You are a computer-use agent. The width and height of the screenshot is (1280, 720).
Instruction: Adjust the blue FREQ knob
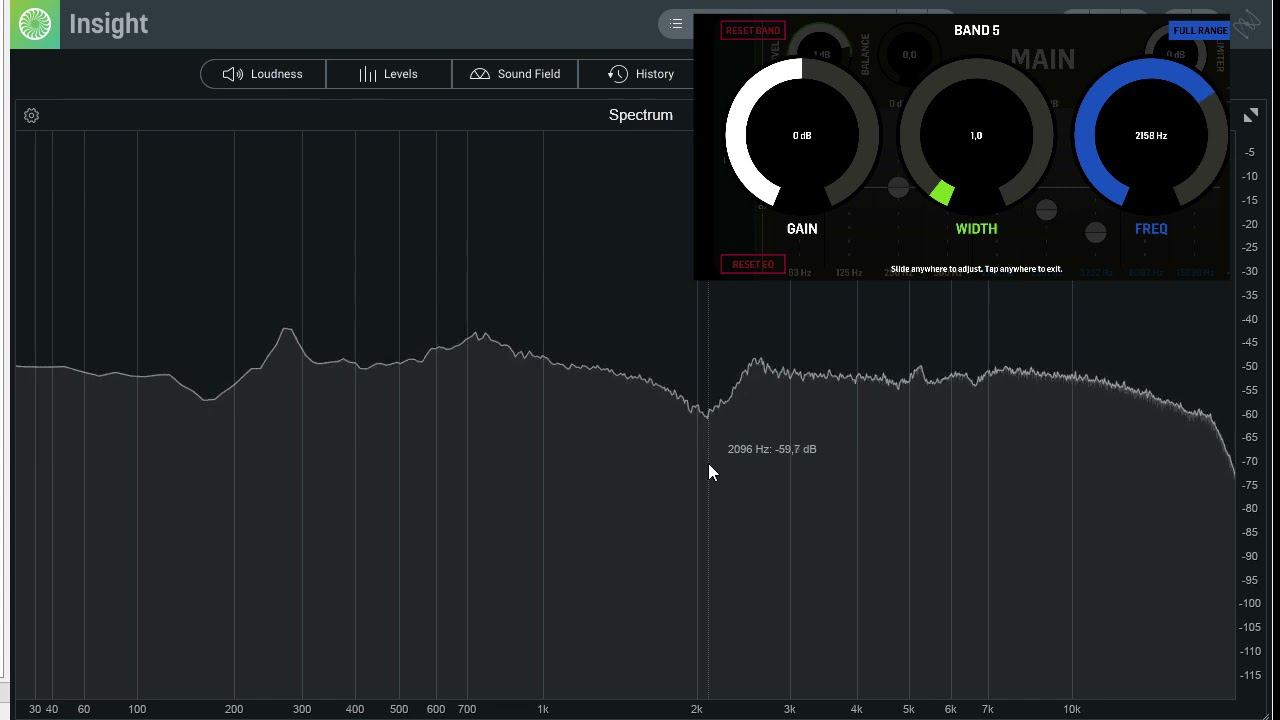pos(1151,135)
